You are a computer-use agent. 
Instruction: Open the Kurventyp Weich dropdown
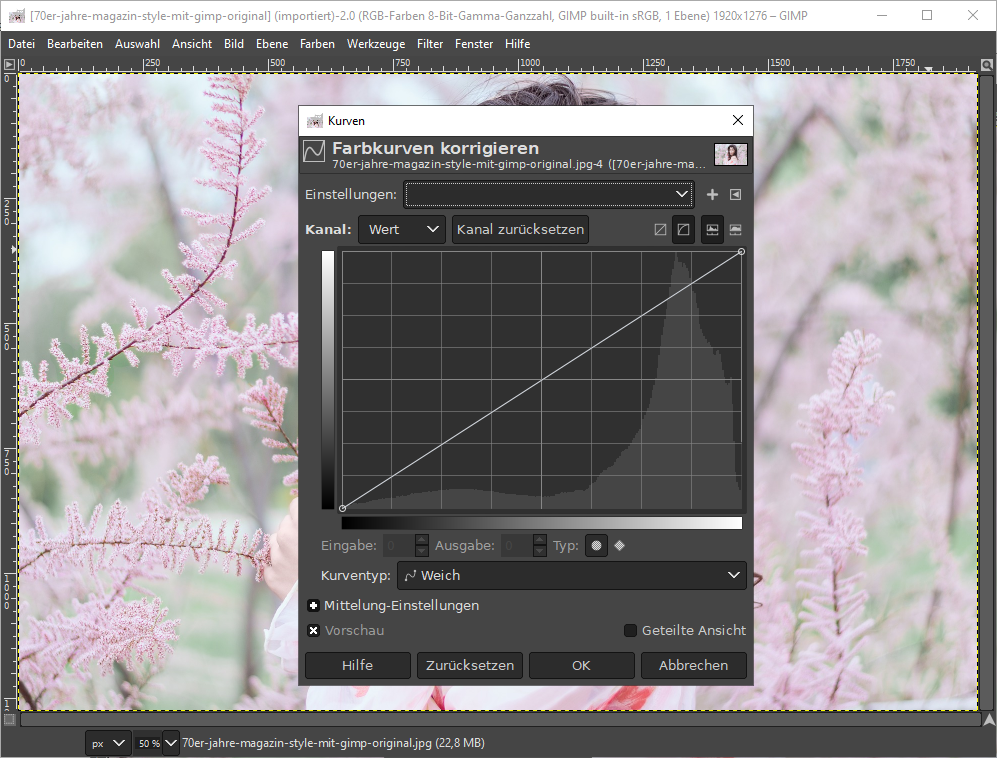click(x=571, y=575)
